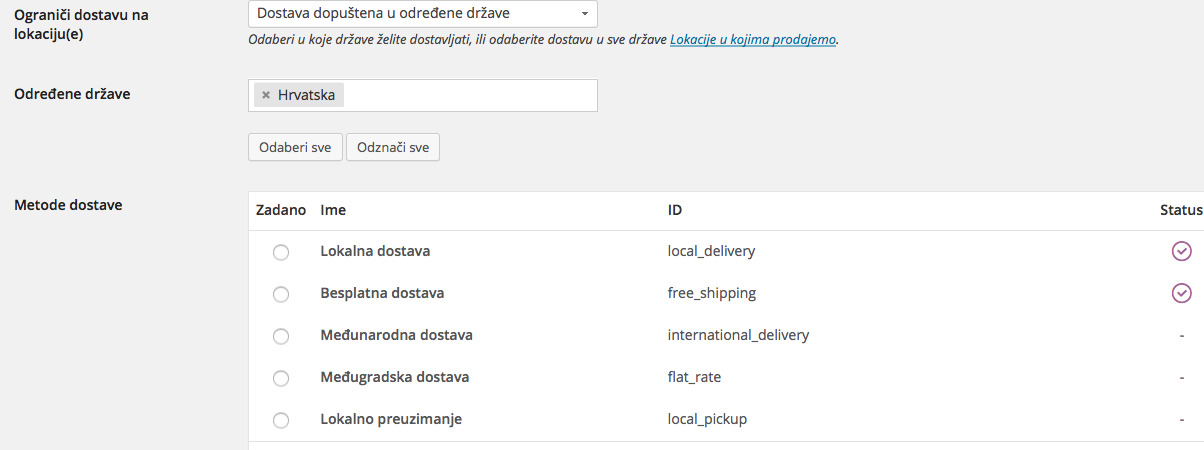Click the status dash for Lokalno preuzimanje

click(1181, 419)
